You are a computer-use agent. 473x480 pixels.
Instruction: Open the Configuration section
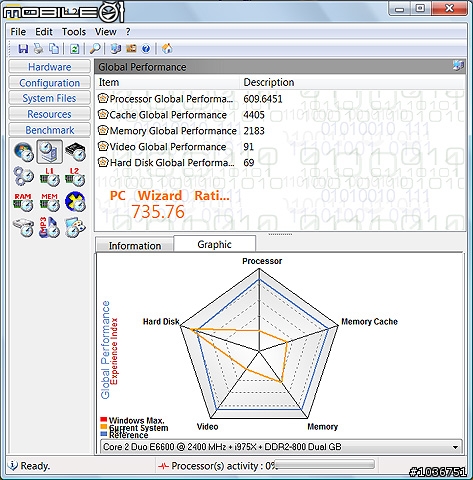[49, 83]
